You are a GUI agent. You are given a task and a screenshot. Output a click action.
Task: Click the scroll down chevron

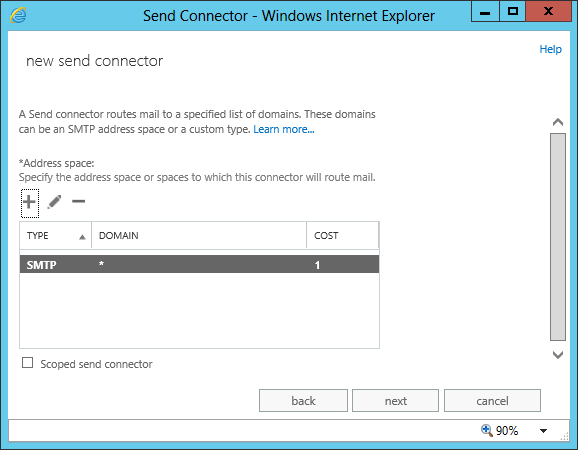click(x=558, y=355)
